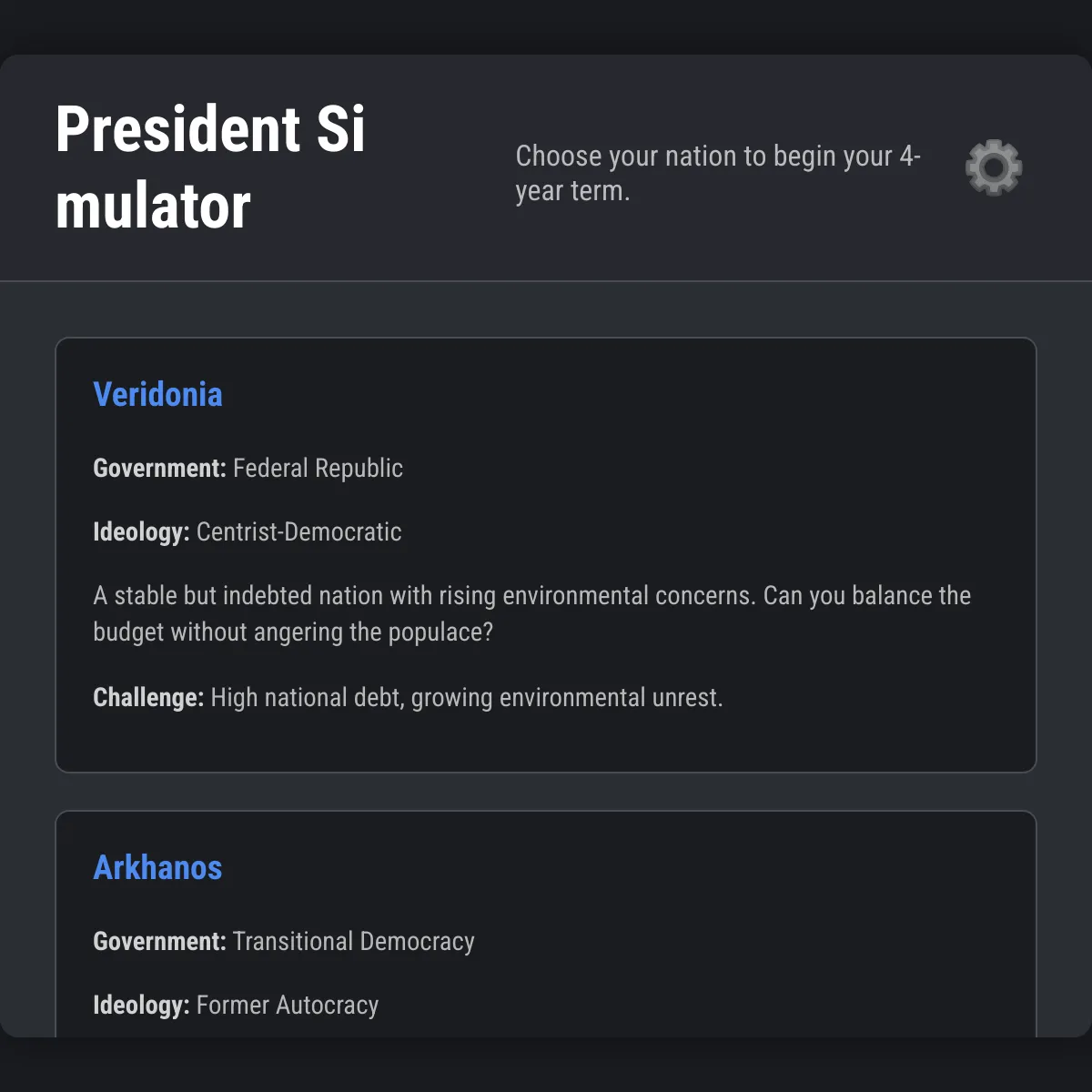The height and width of the screenshot is (1092, 1092).
Task: Click Veridonia's 'stable but indebted nation' description
Action: click(532, 596)
